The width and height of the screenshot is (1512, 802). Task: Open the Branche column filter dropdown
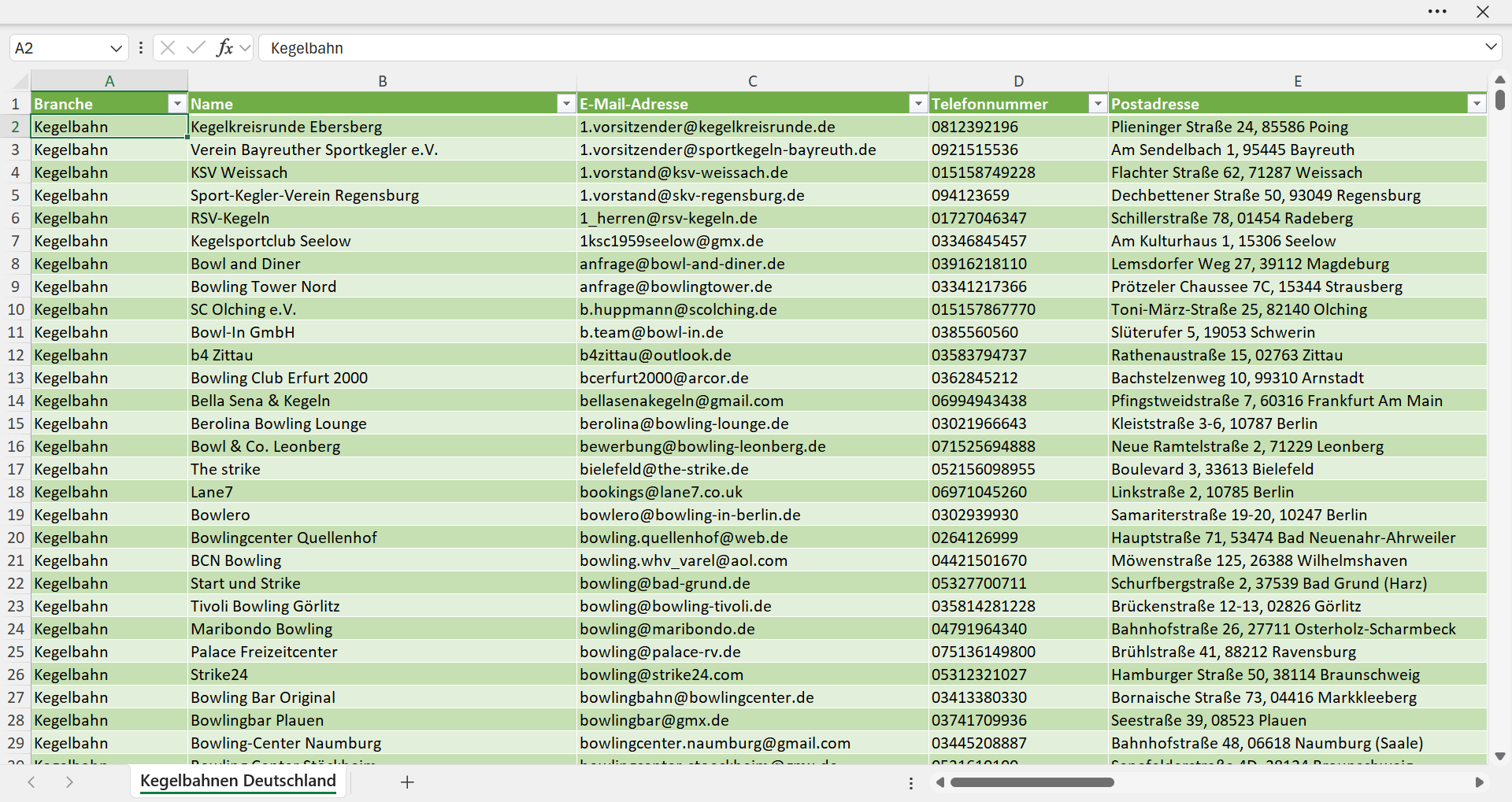point(177,104)
